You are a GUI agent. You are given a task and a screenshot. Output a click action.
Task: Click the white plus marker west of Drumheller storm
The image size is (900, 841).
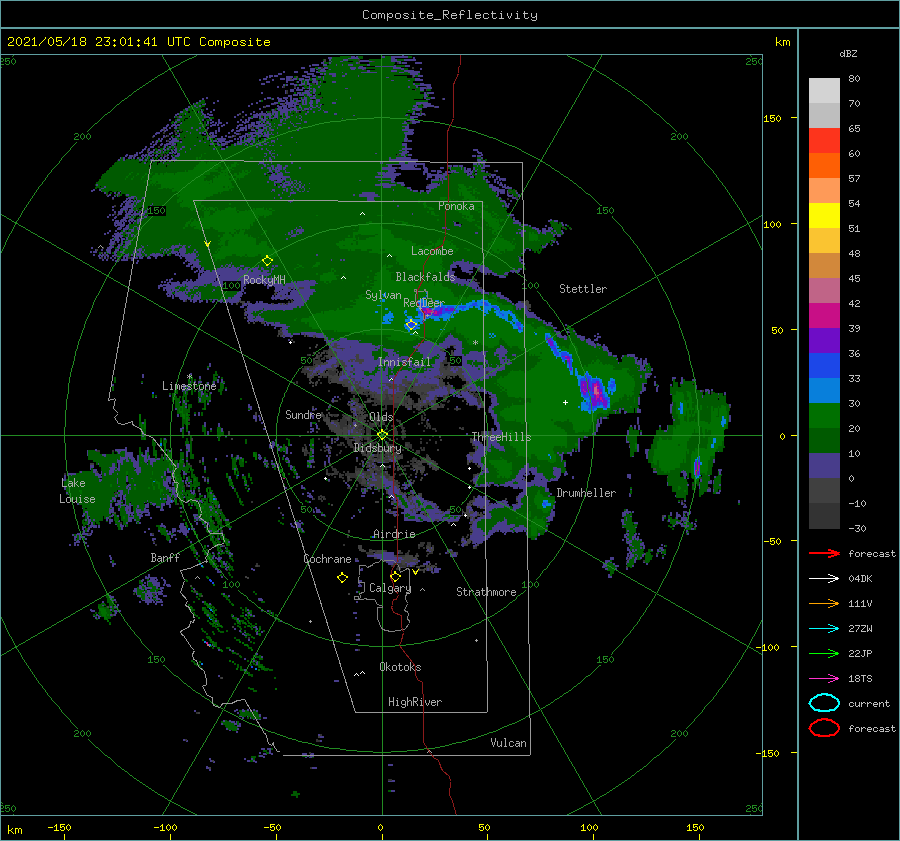pos(565,402)
